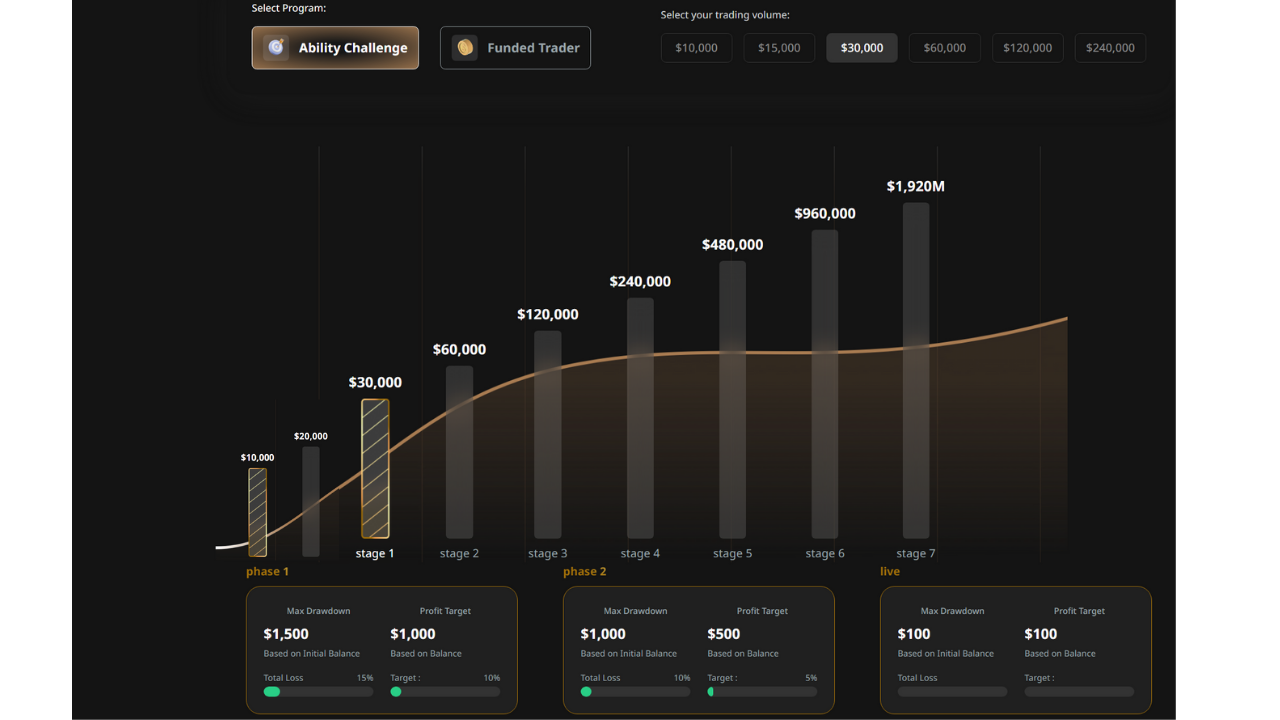Click the target icon in Ability Challenge
Viewport: 1280px width, 720px height.
pyautogui.click(x=276, y=48)
